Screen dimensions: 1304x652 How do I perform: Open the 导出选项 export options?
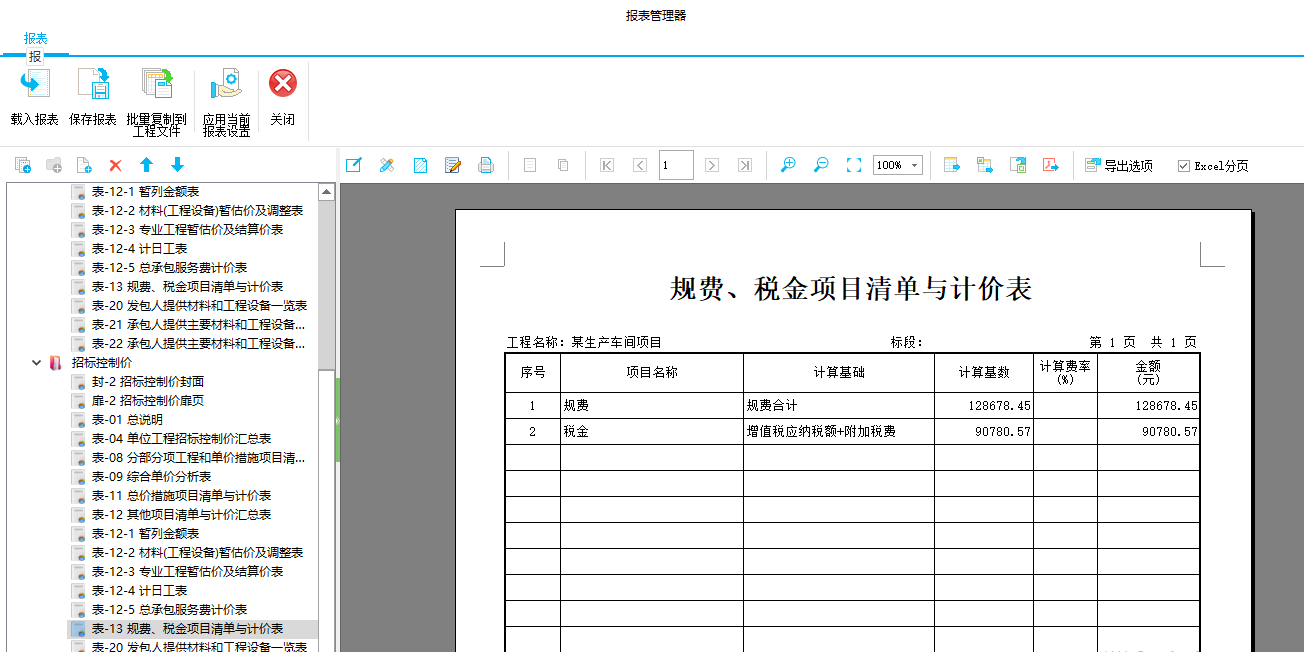point(1120,166)
